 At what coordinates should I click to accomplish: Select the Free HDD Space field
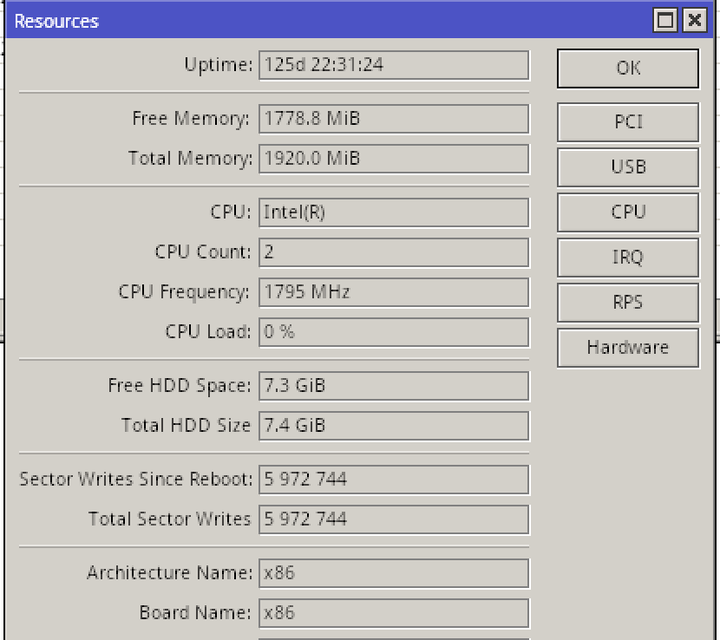coord(394,386)
